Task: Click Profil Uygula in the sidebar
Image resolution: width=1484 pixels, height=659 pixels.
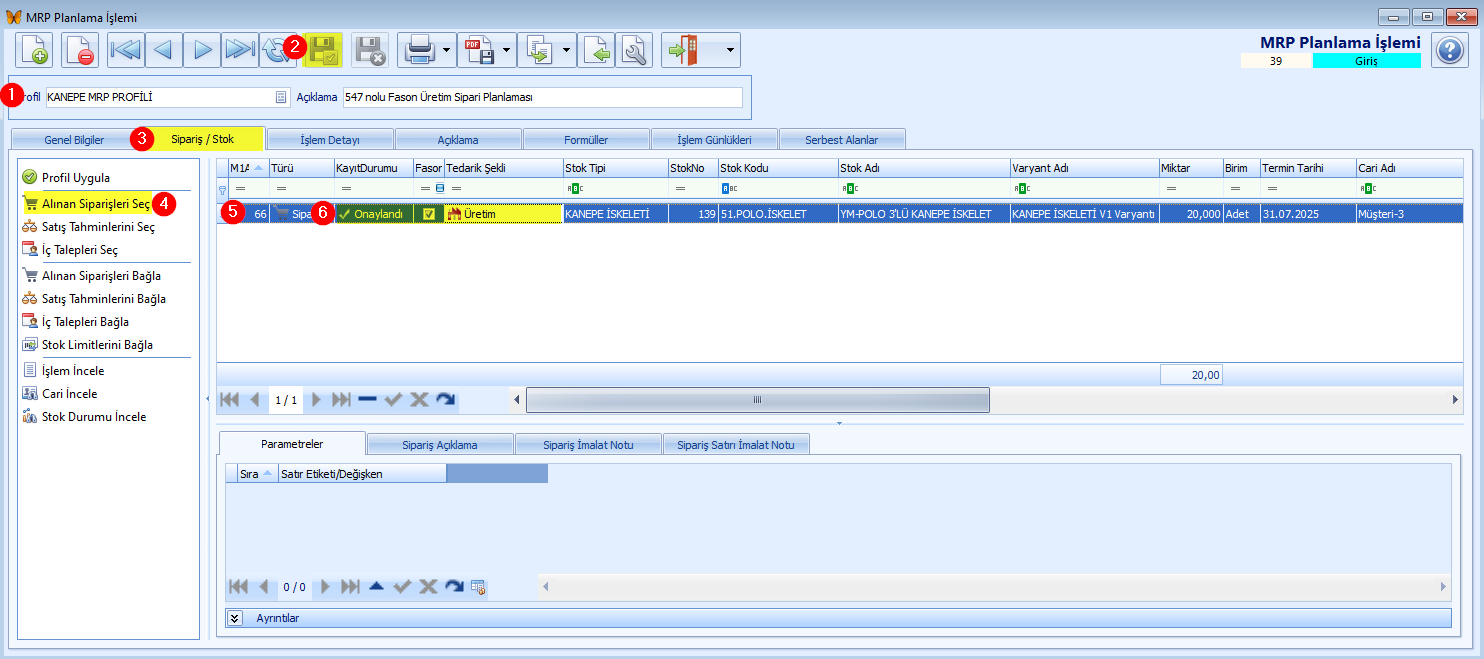Action: click(76, 177)
